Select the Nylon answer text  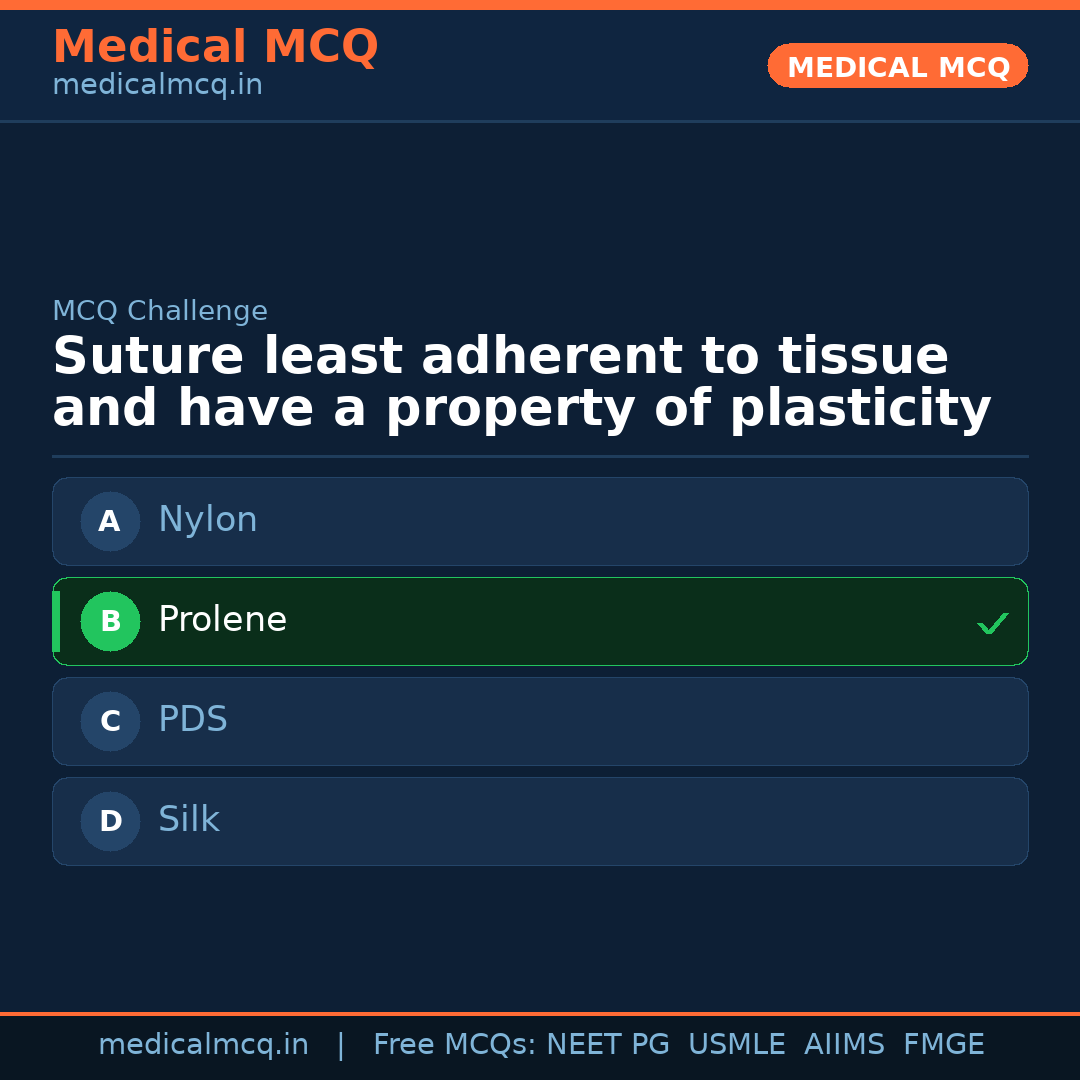[x=208, y=520]
